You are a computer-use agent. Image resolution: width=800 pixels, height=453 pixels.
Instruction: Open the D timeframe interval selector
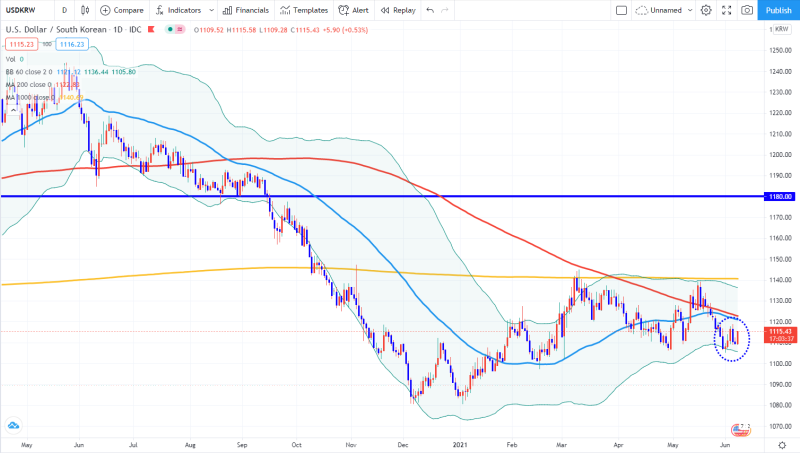click(64, 10)
